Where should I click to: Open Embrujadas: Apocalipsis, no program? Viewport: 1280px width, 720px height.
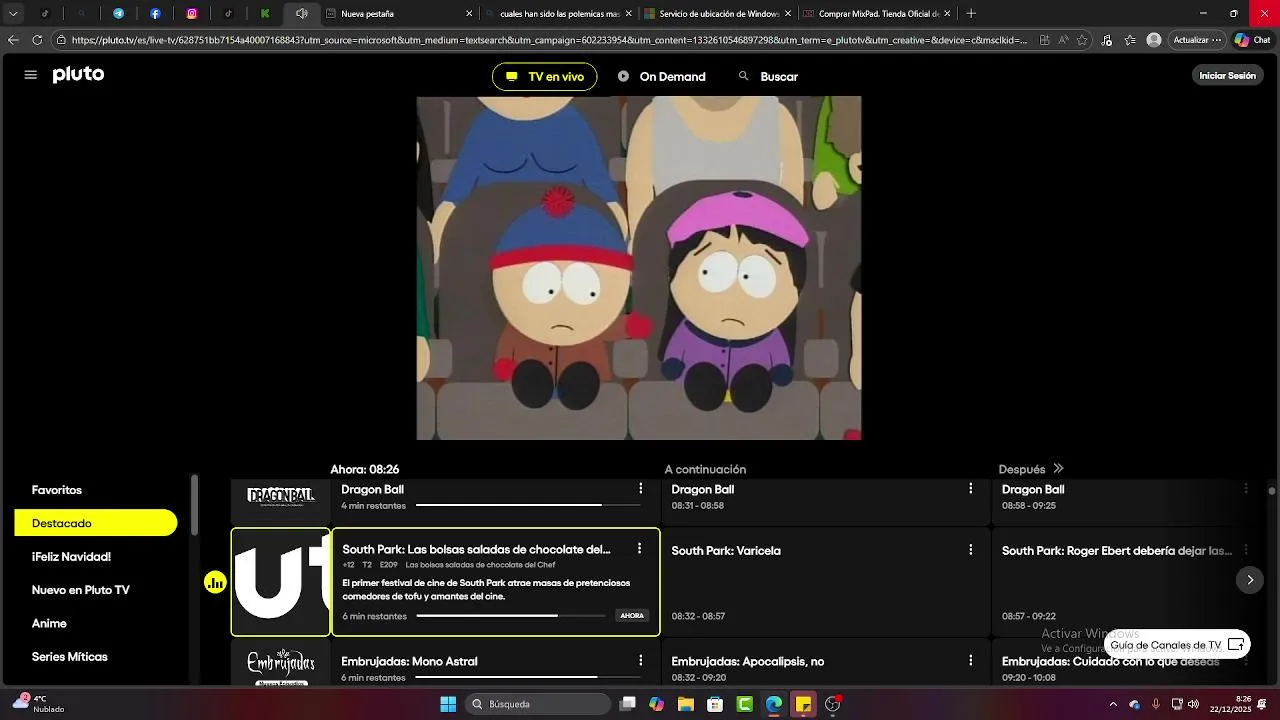pyautogui.click(x=826, y=664)
